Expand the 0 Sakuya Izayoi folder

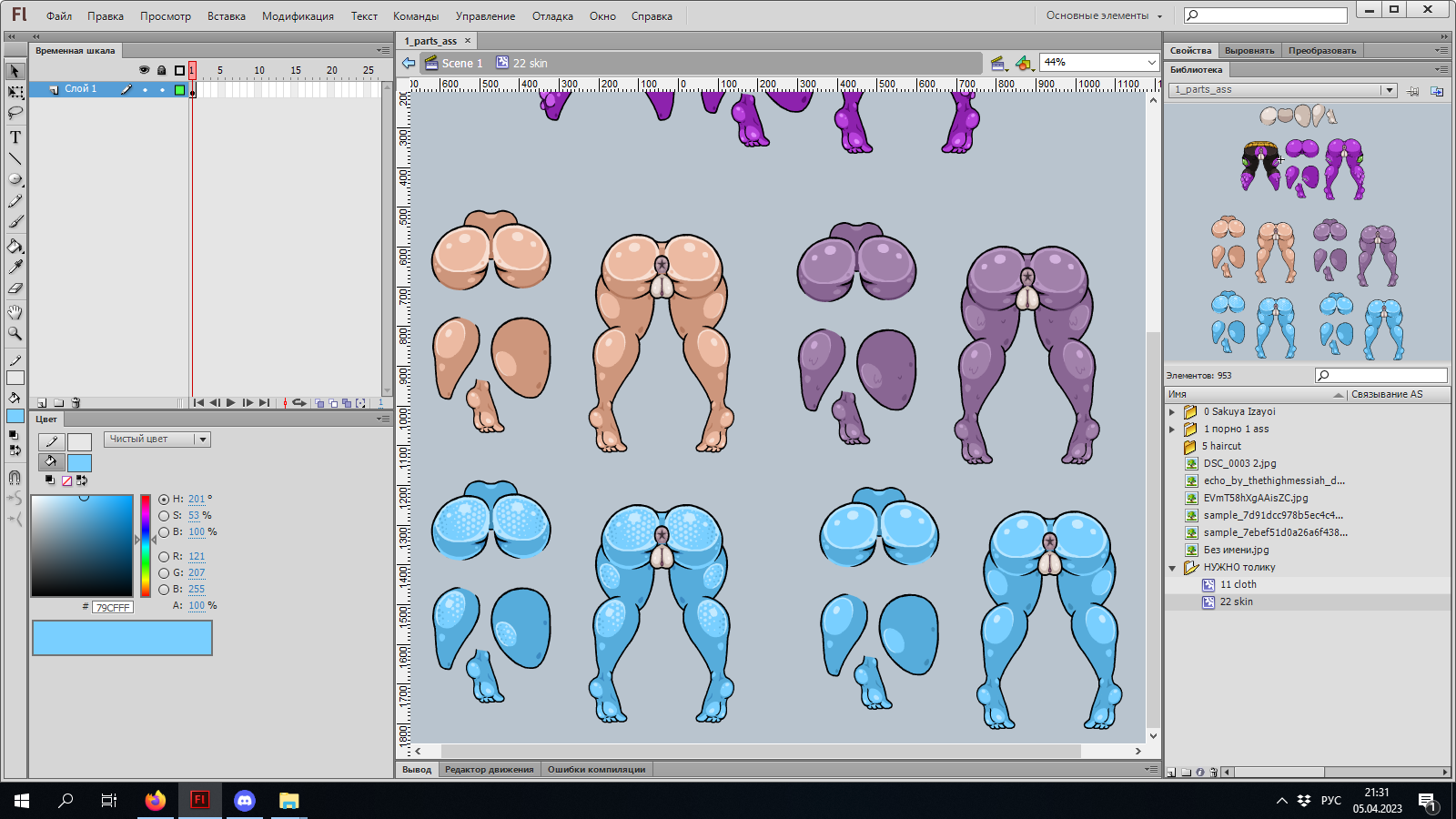pyautogui.click(x=1173, y=412)
